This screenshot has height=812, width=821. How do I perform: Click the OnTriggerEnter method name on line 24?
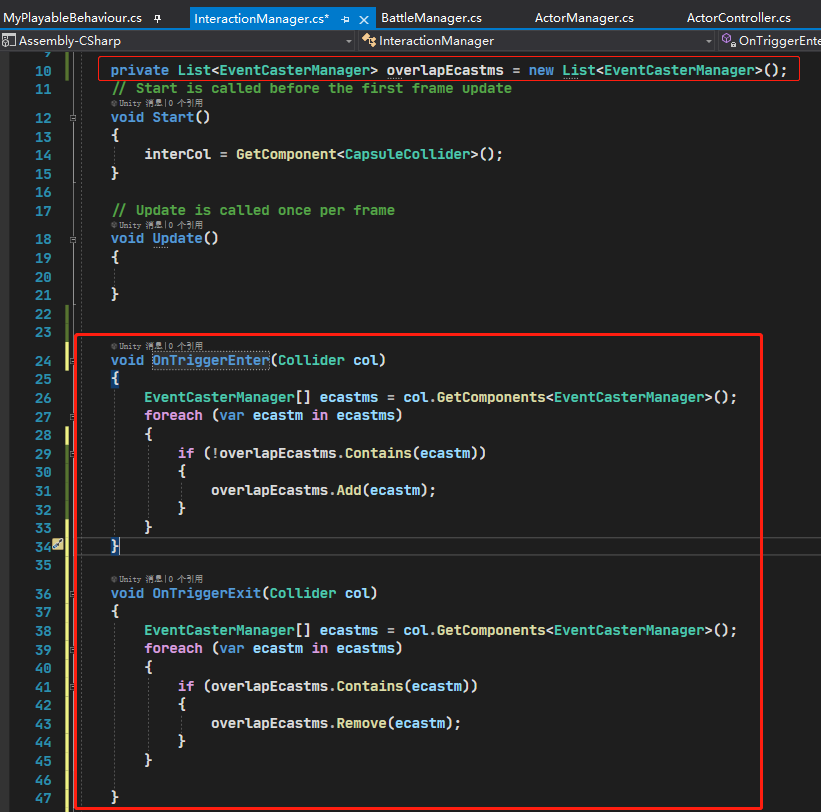[x=210, y=360]
